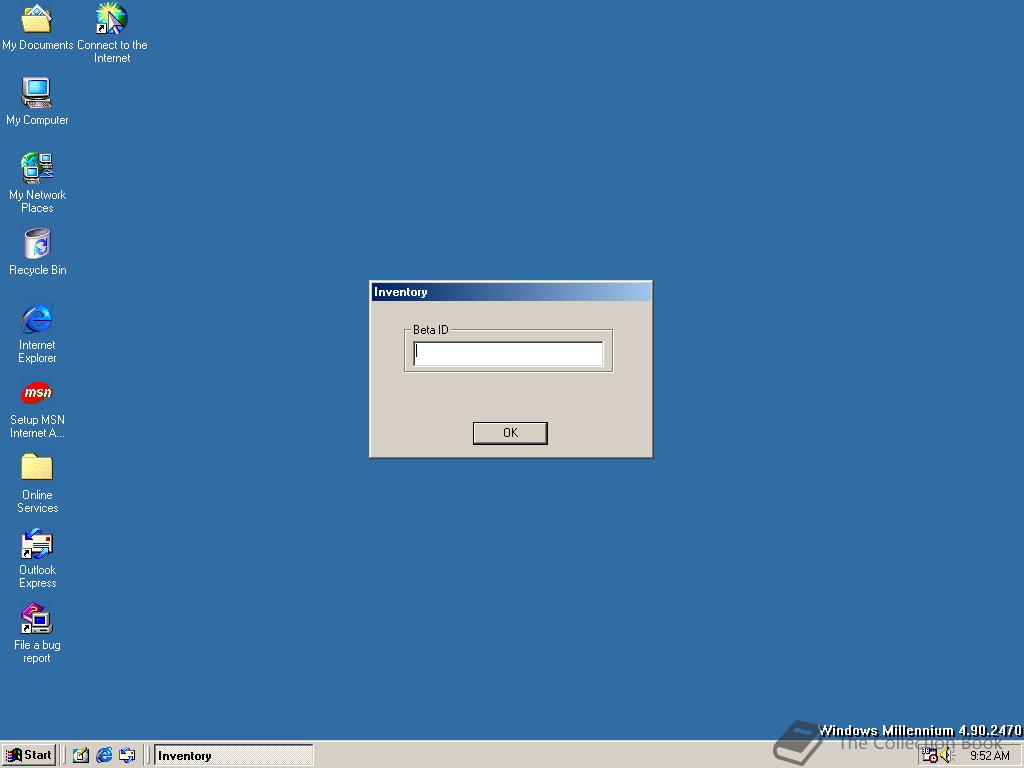Image resolution: width=1024 pixels, height=768 pixels.
Task: Click the Start button
Action: [x=29, y=756]
